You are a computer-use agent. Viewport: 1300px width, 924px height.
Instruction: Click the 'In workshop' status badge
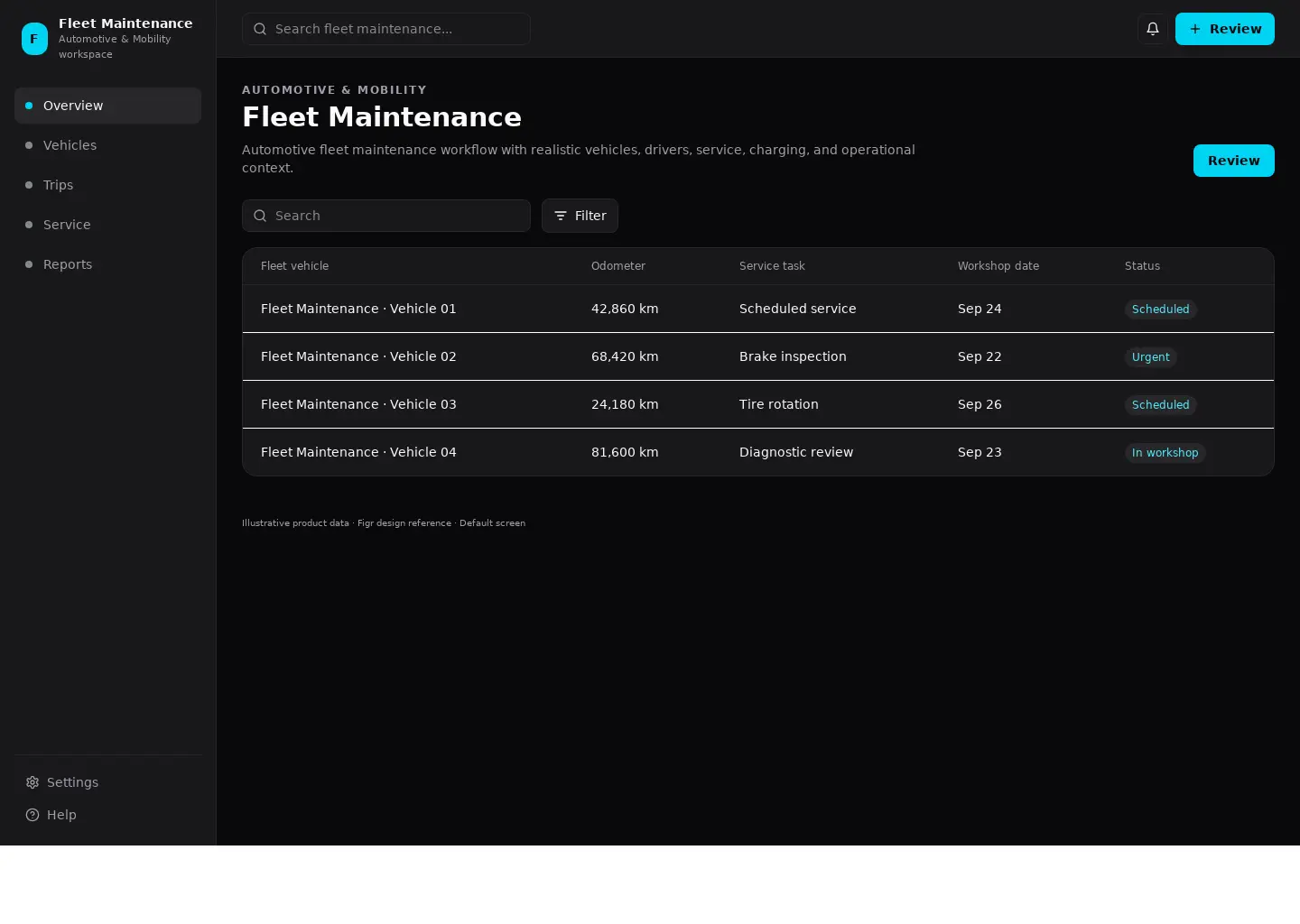(x=1165, y=453)
